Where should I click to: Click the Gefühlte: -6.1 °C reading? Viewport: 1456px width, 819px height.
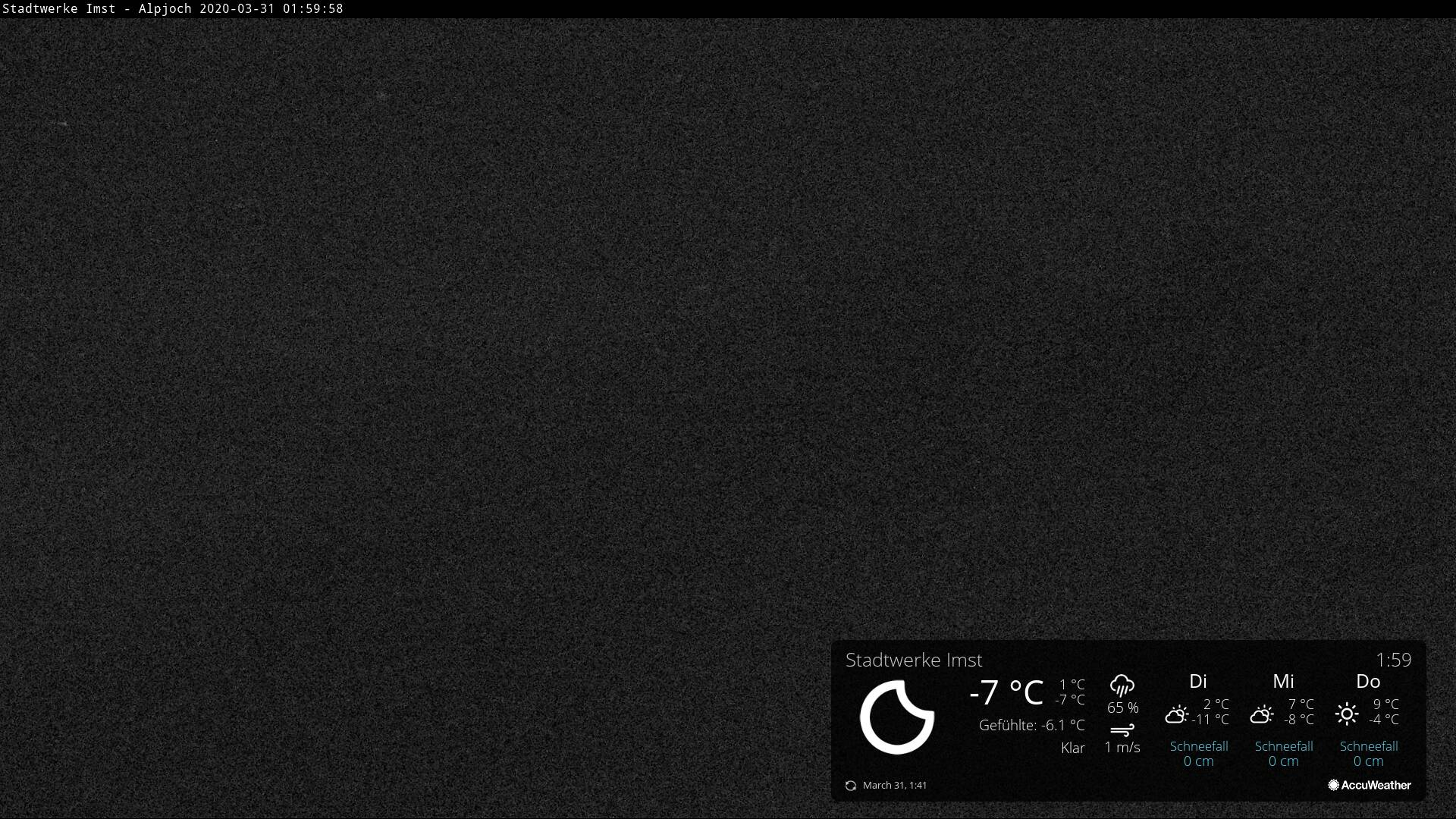1032,725
